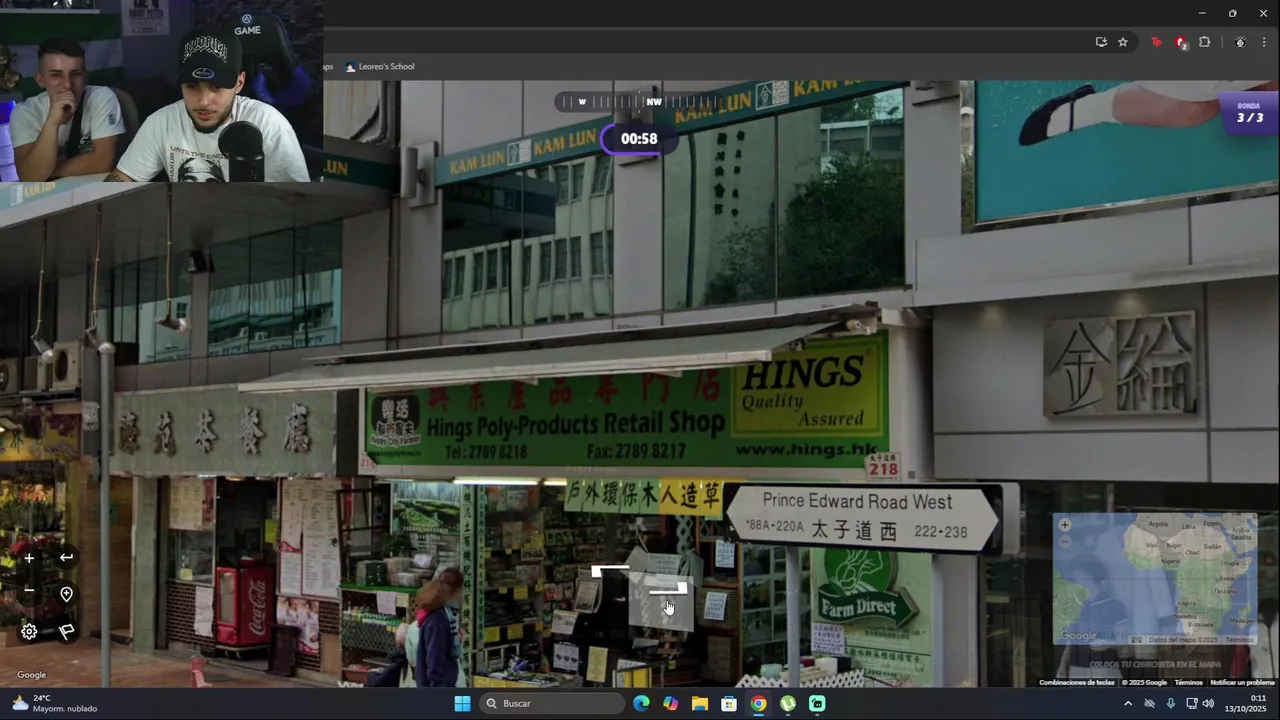Zoom in the street view with plus button

tap(29, 558)
